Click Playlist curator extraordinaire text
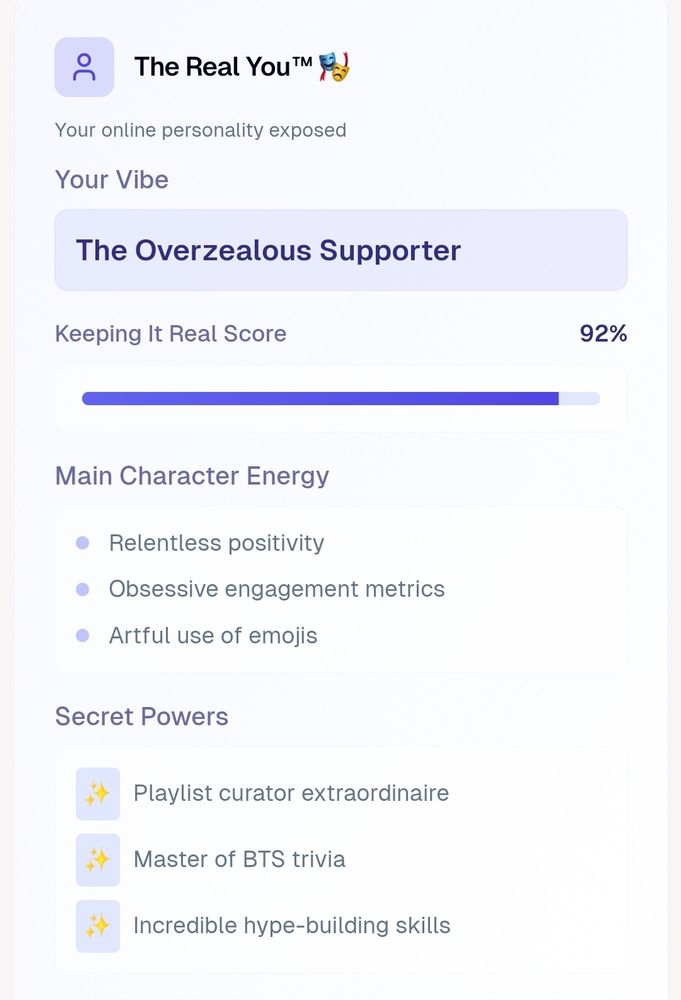This screenshot has width=681, height=1000. click(x=291, y=793)
